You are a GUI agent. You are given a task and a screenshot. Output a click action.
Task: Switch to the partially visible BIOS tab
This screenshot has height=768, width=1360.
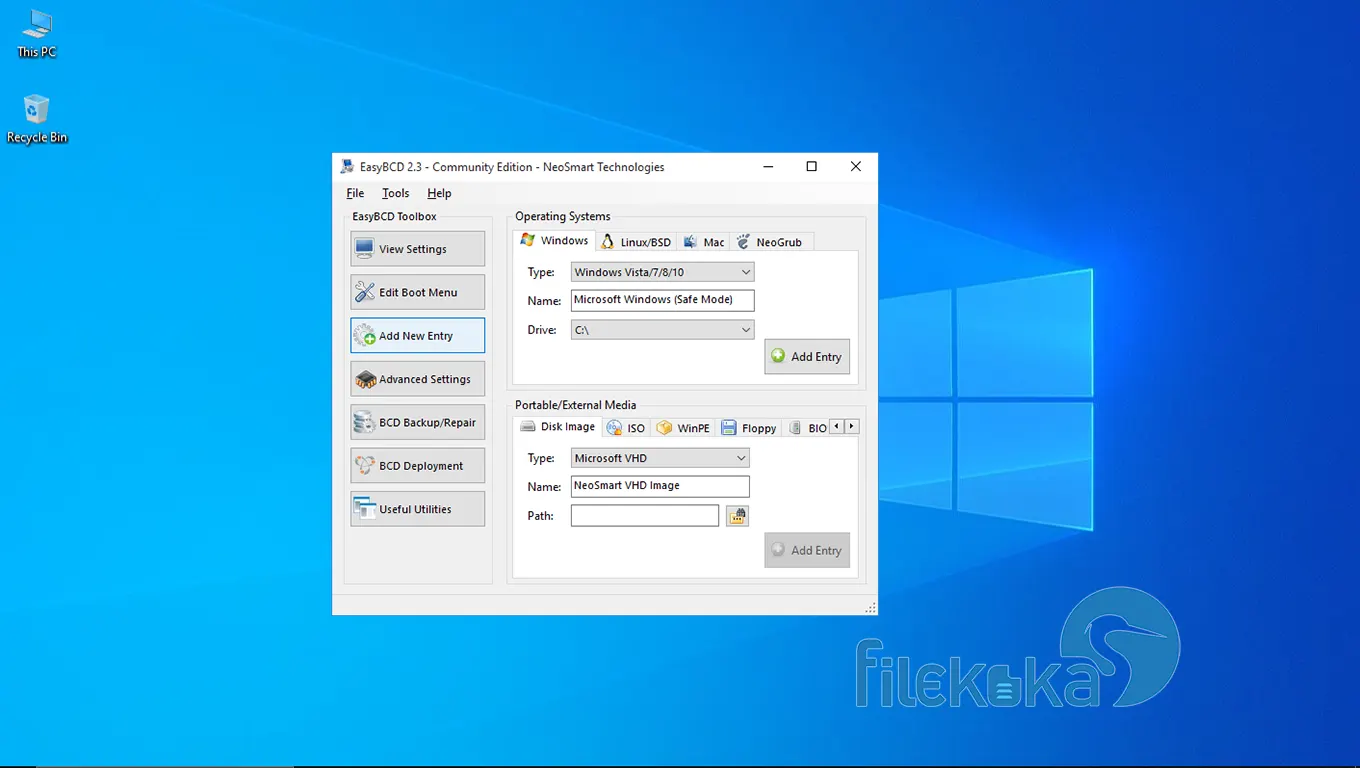click(x=807, y=428)
